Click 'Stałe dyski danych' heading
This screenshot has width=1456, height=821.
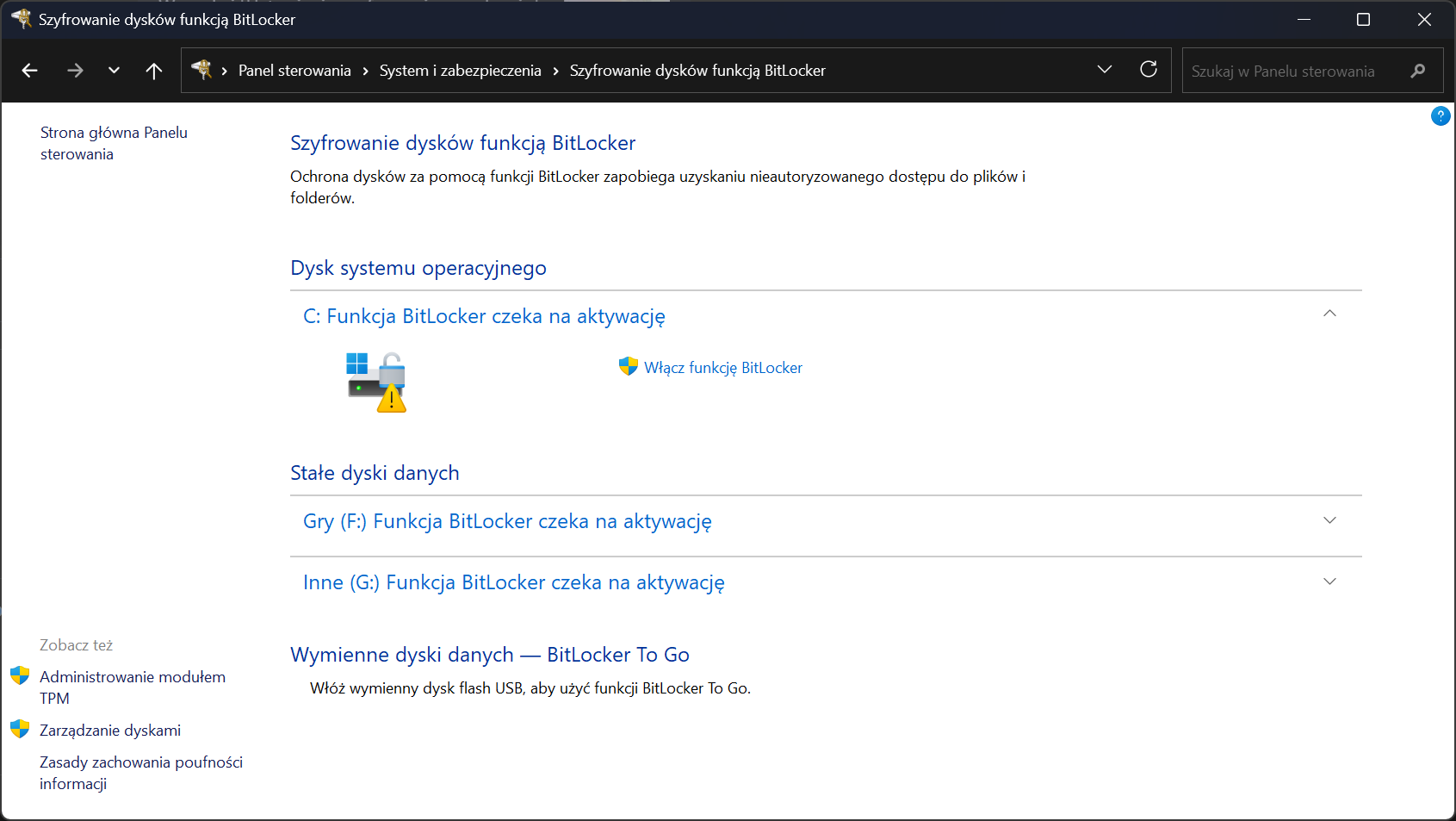[x=375, y=473]
